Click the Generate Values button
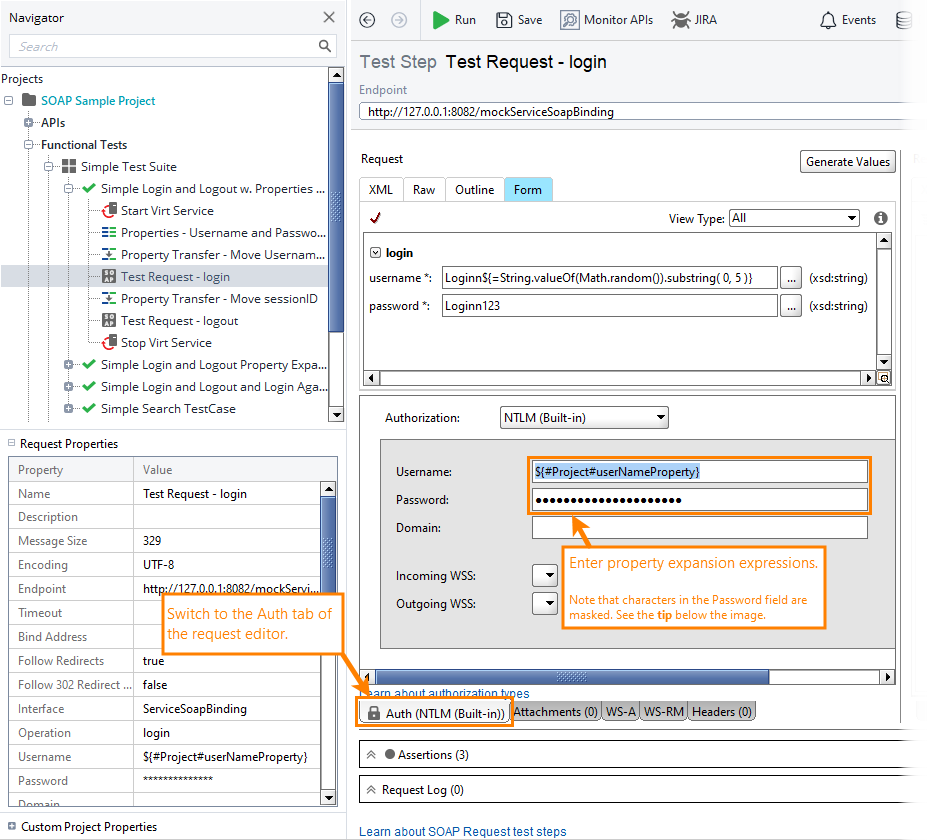 click(847, 161)
